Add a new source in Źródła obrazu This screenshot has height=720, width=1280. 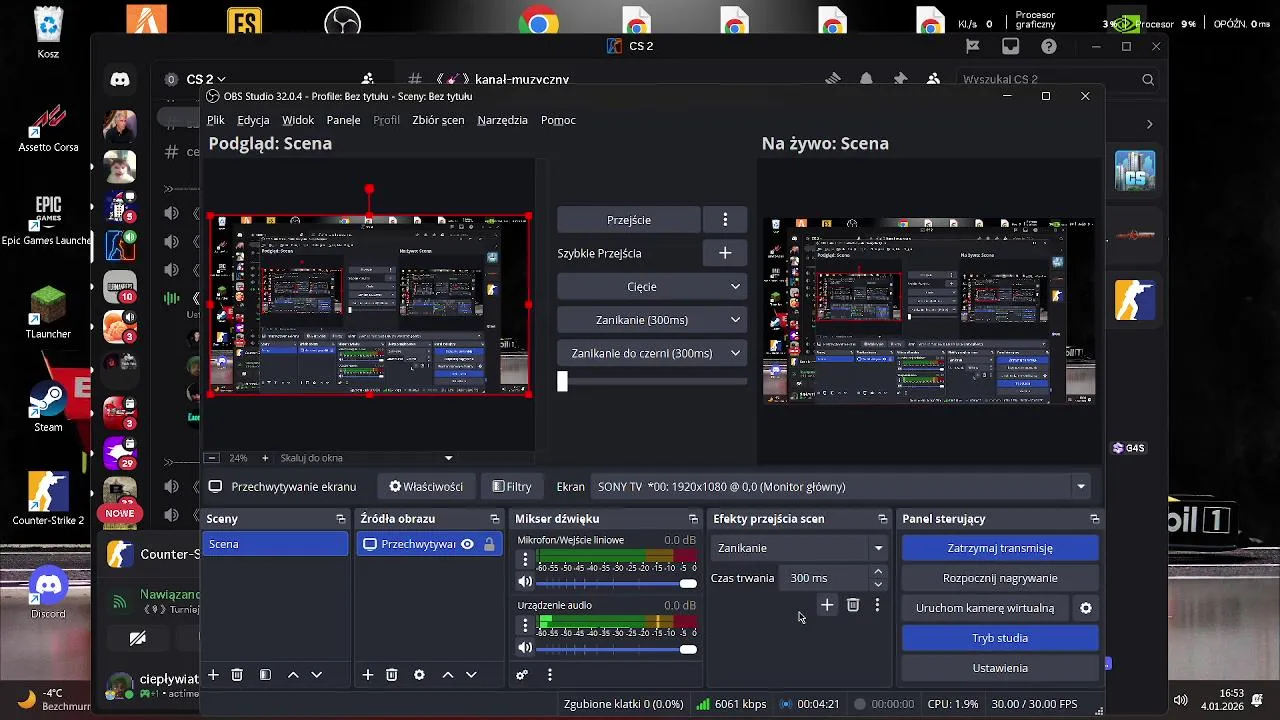(x=368, y=675)
